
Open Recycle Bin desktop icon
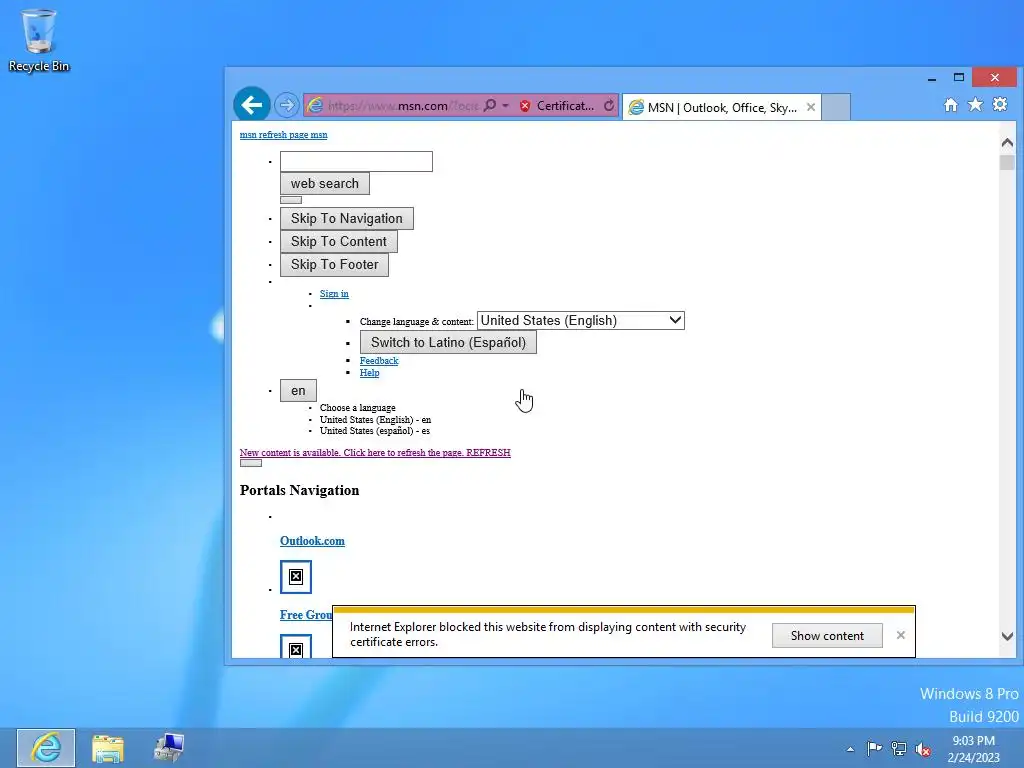click(39, 40)
